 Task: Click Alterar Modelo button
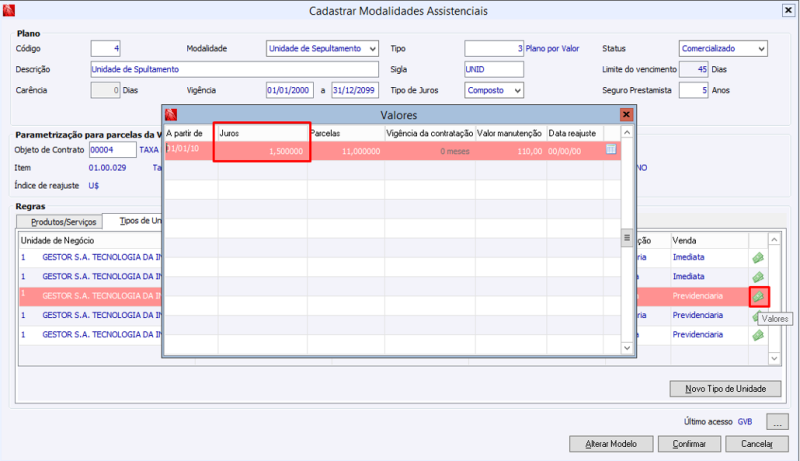pyautogui.click(x=611, y=444)
